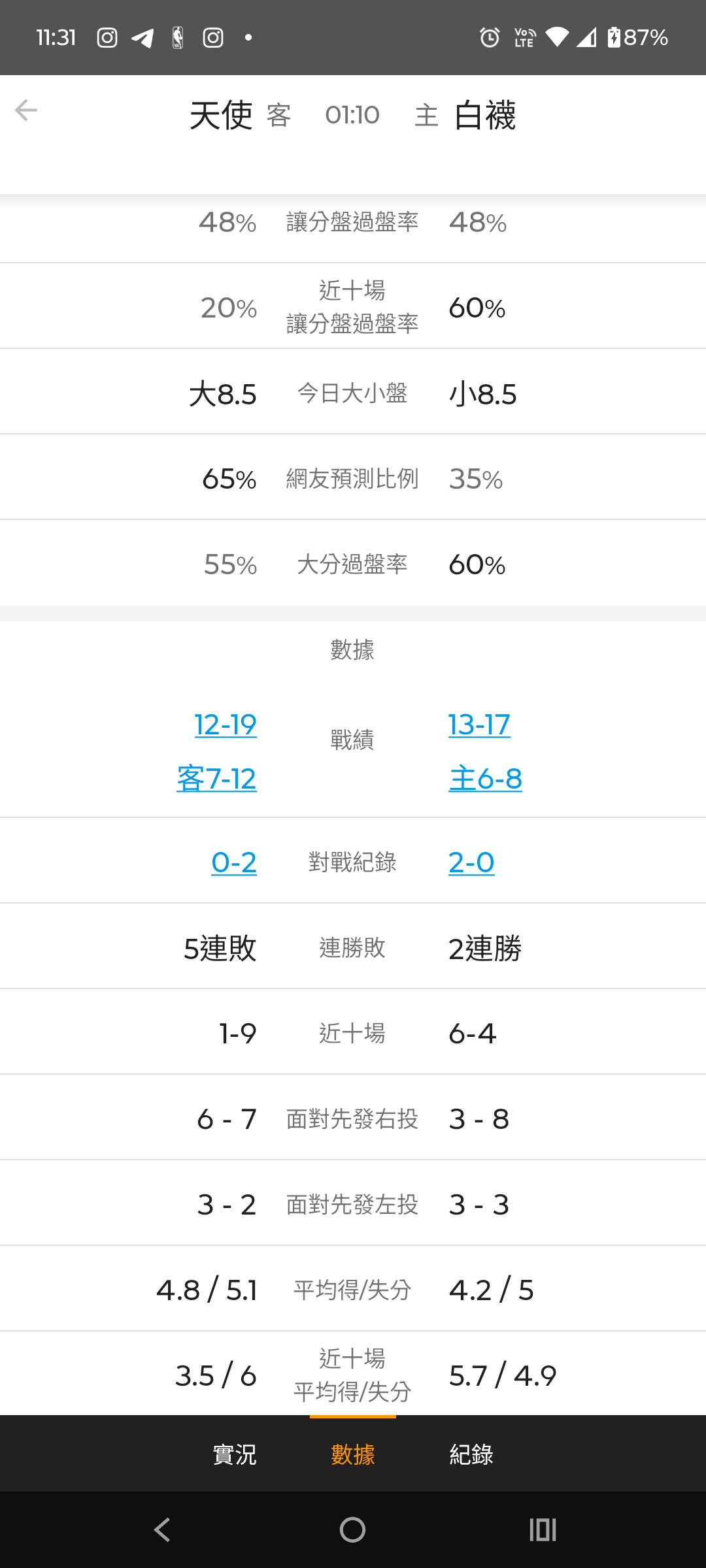Tap the battery status icon
The width and height of the screenshot is (706, 1568).
(614, 37)
